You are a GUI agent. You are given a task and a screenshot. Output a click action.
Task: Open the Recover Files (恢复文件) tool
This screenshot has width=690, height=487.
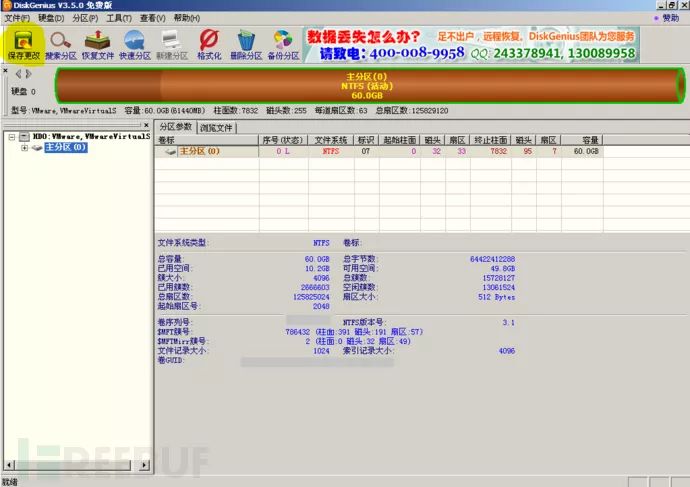point(98,44)
